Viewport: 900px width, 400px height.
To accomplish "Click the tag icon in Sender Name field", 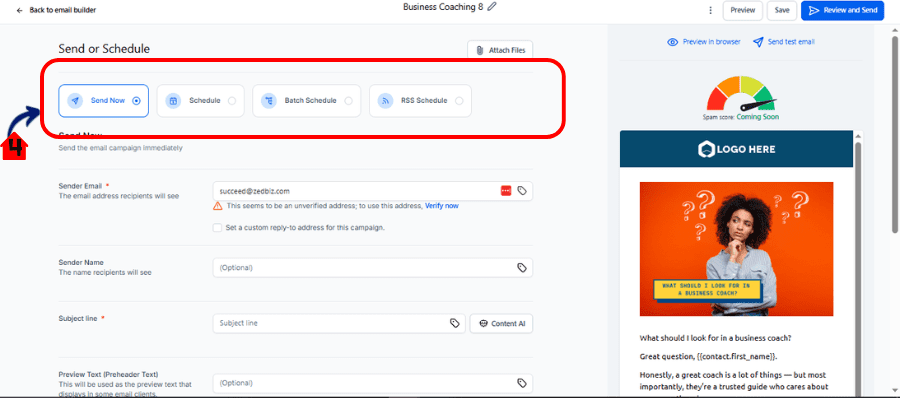I will pos(521,268).
